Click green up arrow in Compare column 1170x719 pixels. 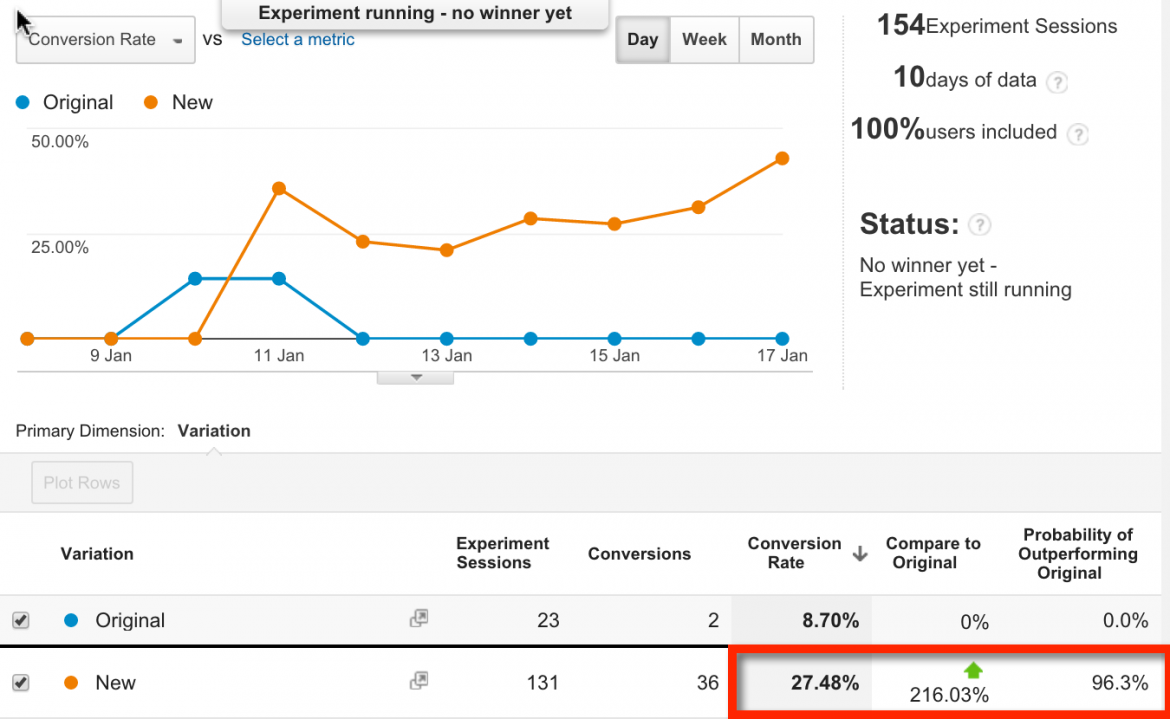click(973, 670)
